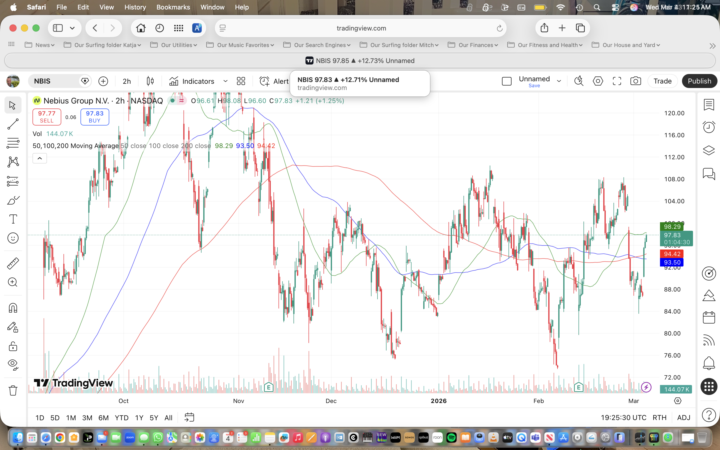Toggle the Safari sidebar
Screen dimensions: 720x450
(58, 28)
